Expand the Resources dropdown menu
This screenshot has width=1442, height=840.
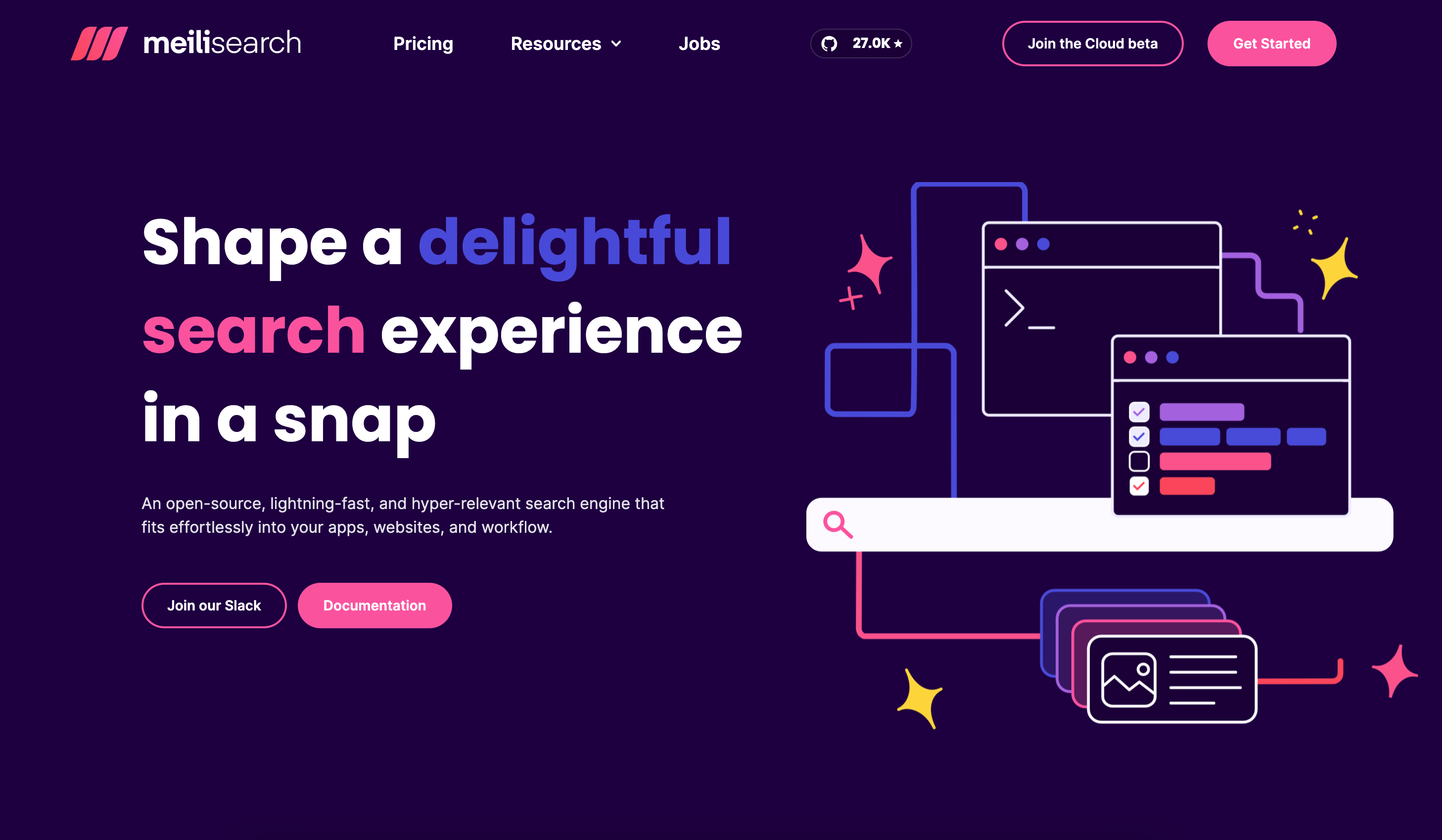coord(565,43)
